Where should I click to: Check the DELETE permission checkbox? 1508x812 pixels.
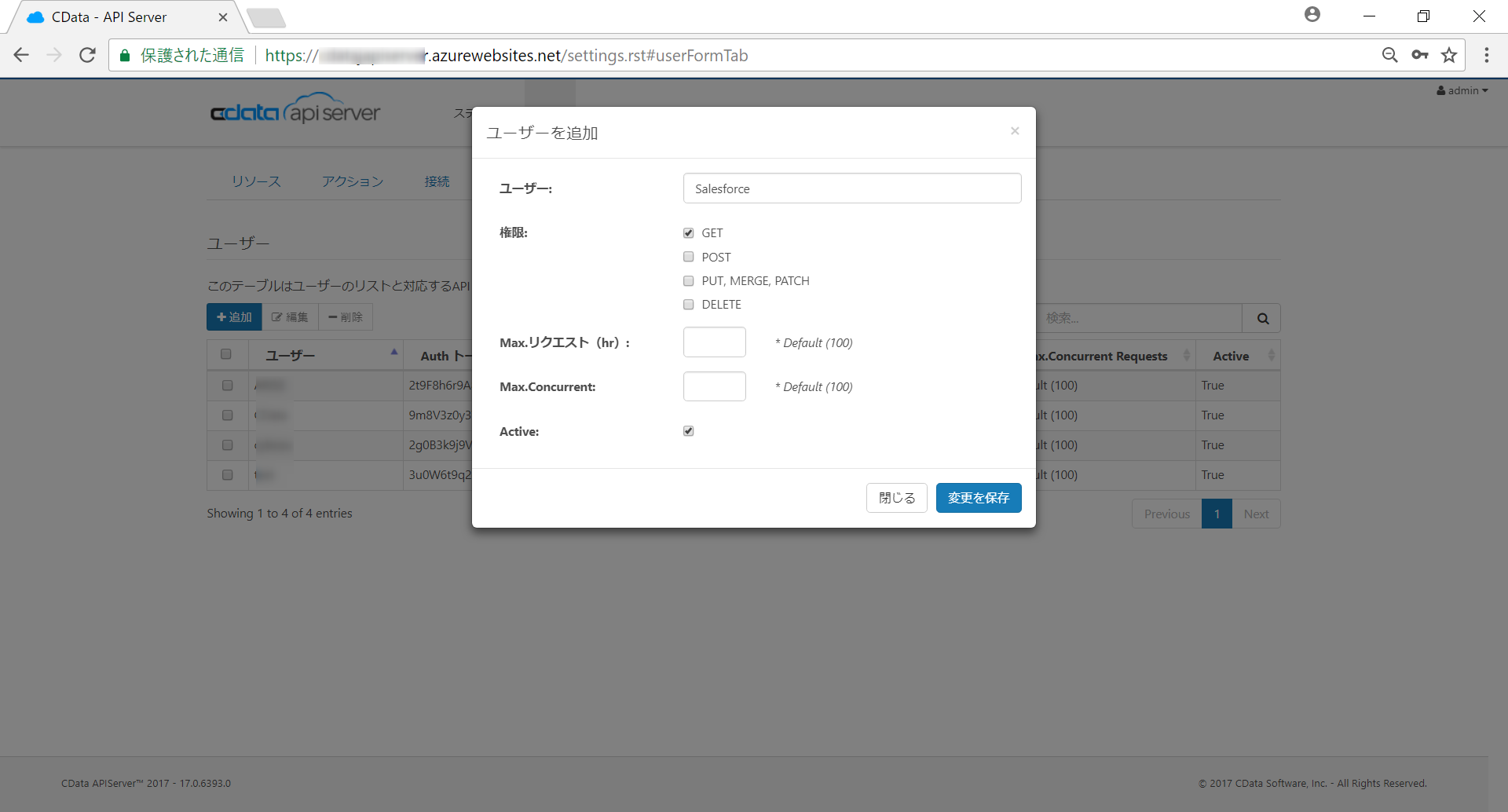coord(689,305)
